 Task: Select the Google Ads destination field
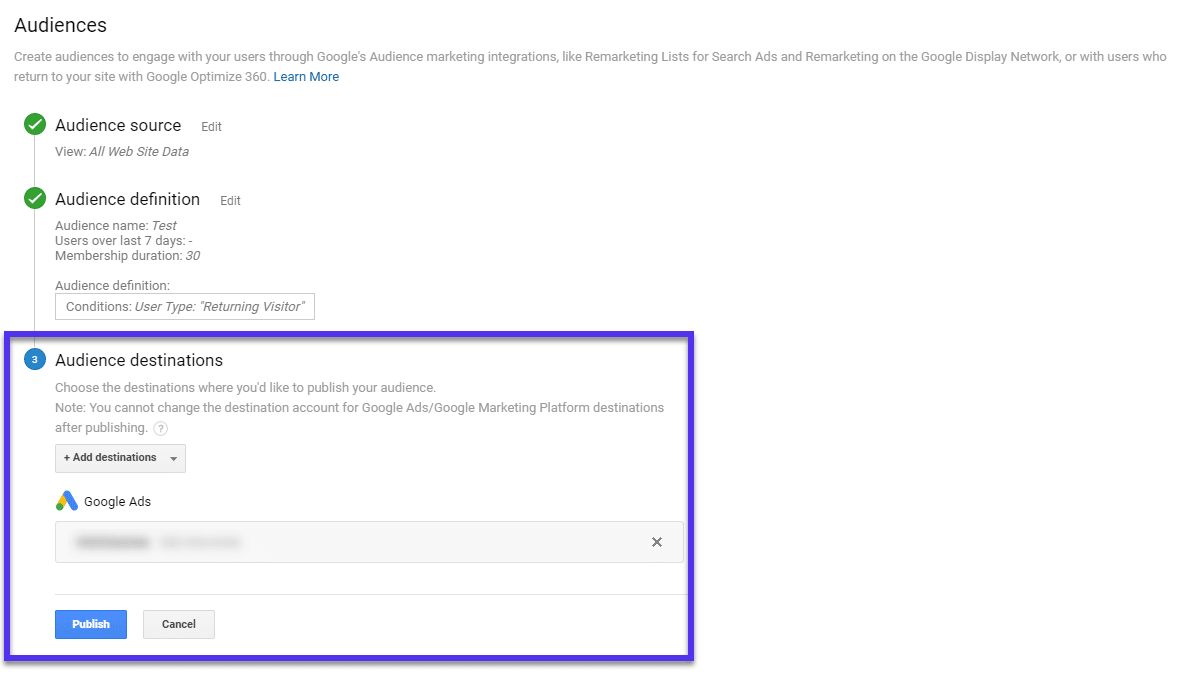(350, 542)
